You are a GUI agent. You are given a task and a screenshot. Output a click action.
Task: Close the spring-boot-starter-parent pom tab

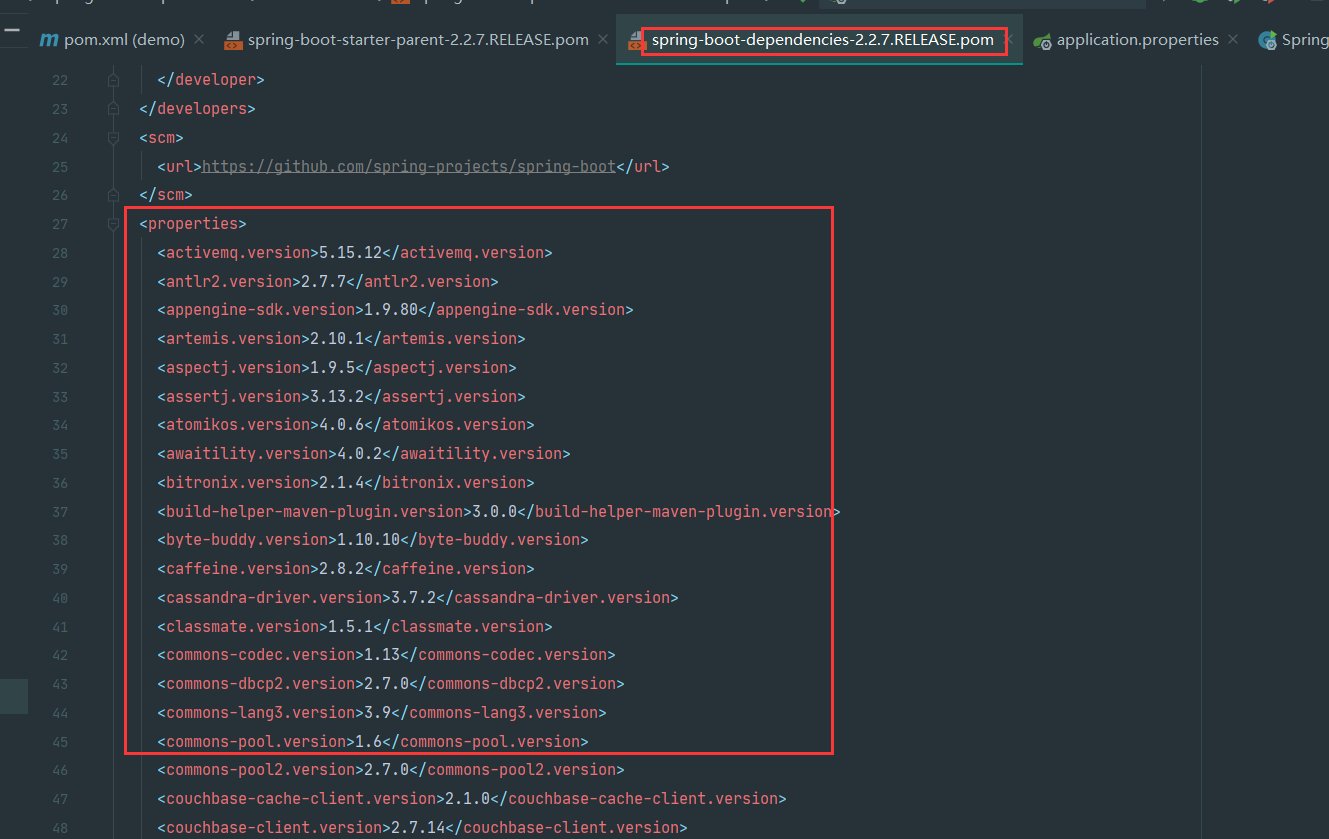click(x=603, y=40)
